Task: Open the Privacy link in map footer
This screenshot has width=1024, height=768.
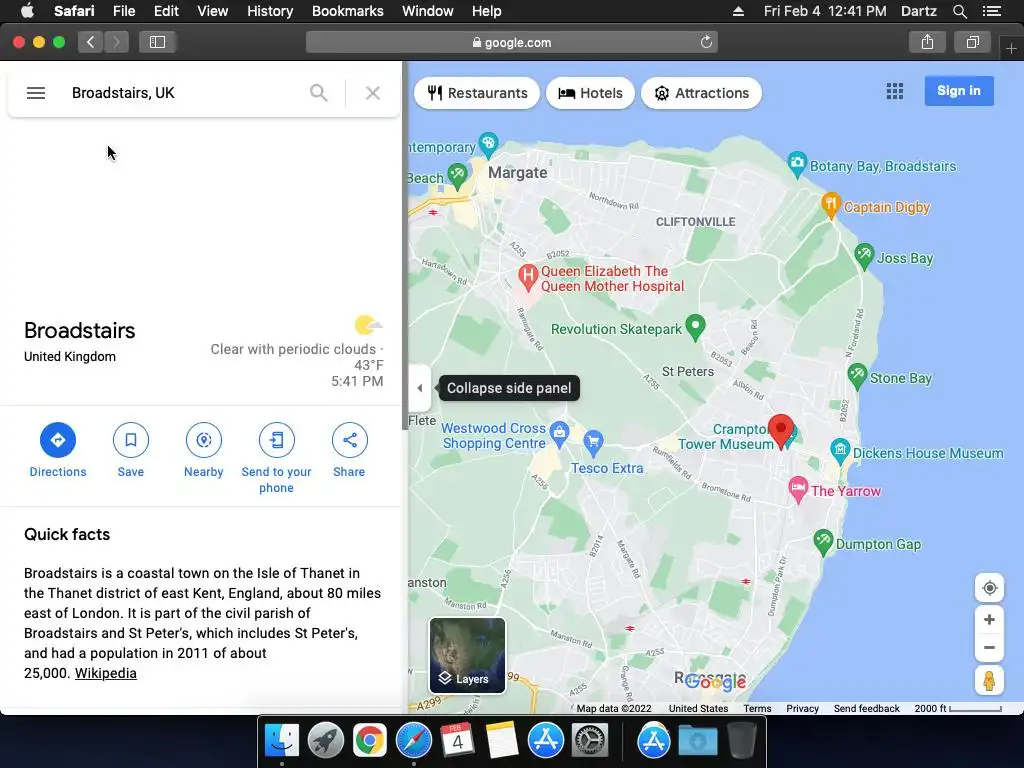Action: pyautogui.click(x=803, y=709)
